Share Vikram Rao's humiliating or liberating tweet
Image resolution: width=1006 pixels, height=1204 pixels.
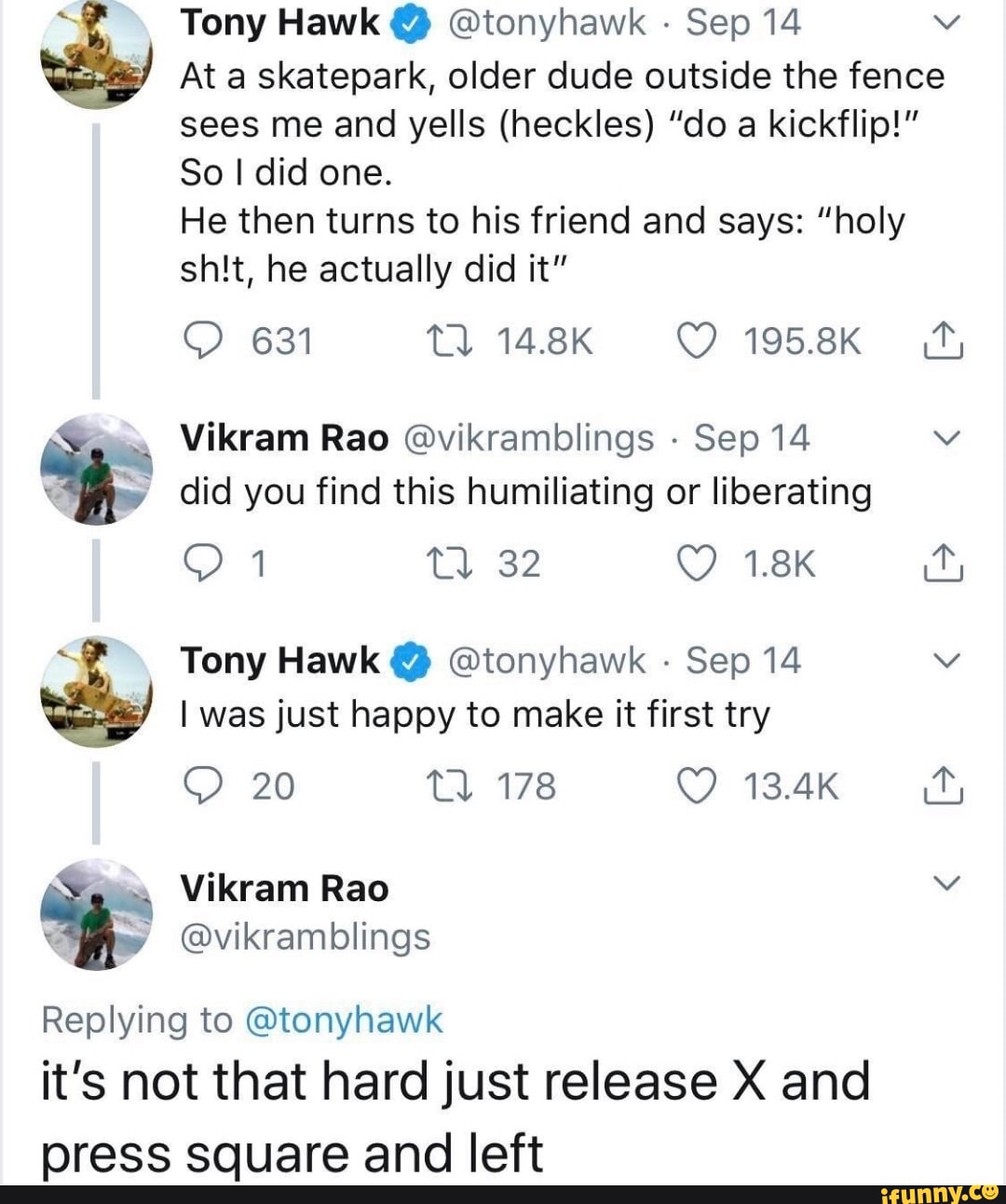point(943,563)
